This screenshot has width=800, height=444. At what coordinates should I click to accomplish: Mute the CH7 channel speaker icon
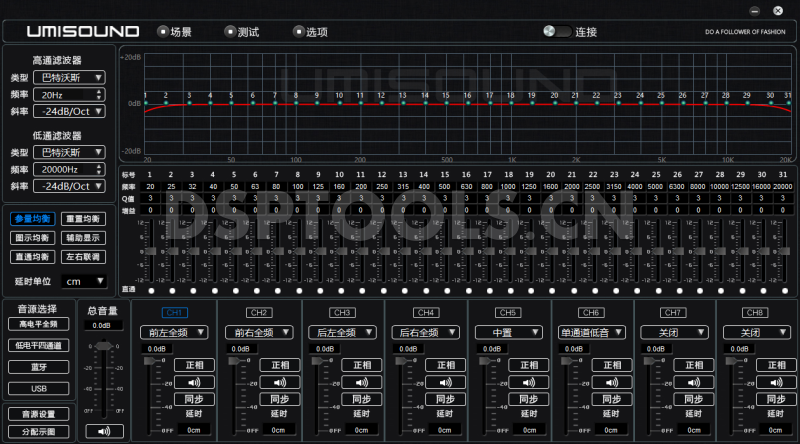pos(694,382)
